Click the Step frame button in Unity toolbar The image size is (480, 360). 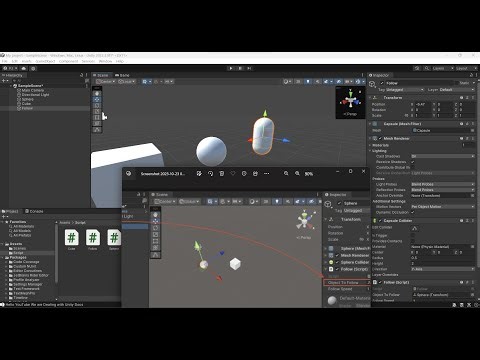click(x=249, y=68)
